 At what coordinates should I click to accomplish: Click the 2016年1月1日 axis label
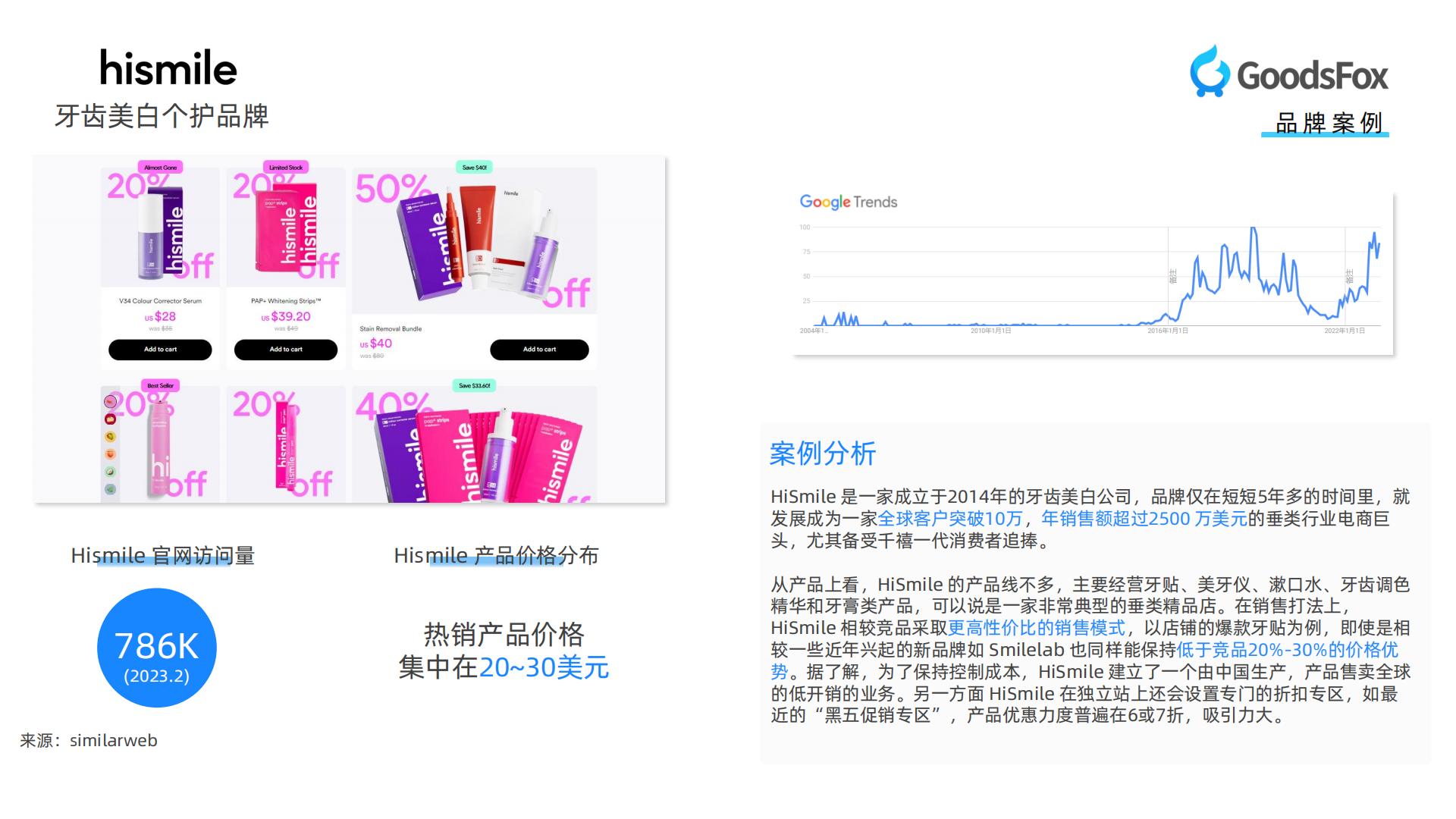pyautogui.click(x=1168, y=331)
